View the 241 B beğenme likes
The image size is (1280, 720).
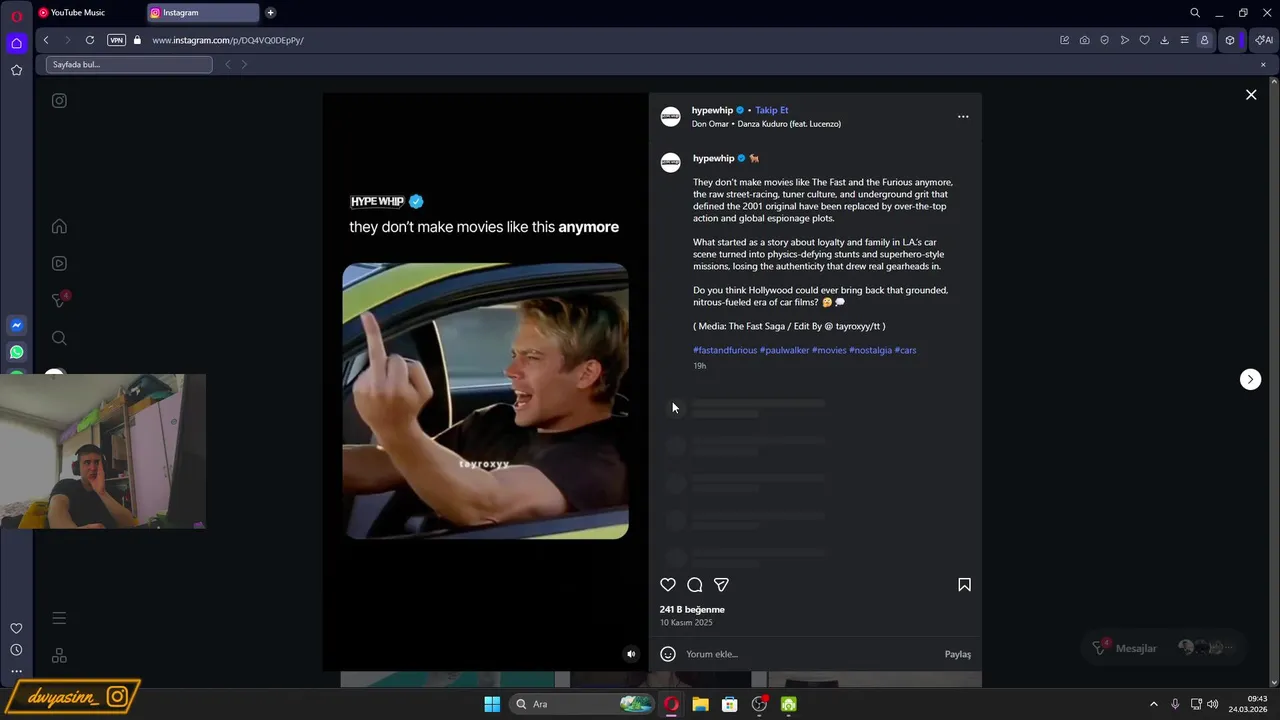pyautogui.click(x=692, y=609)
